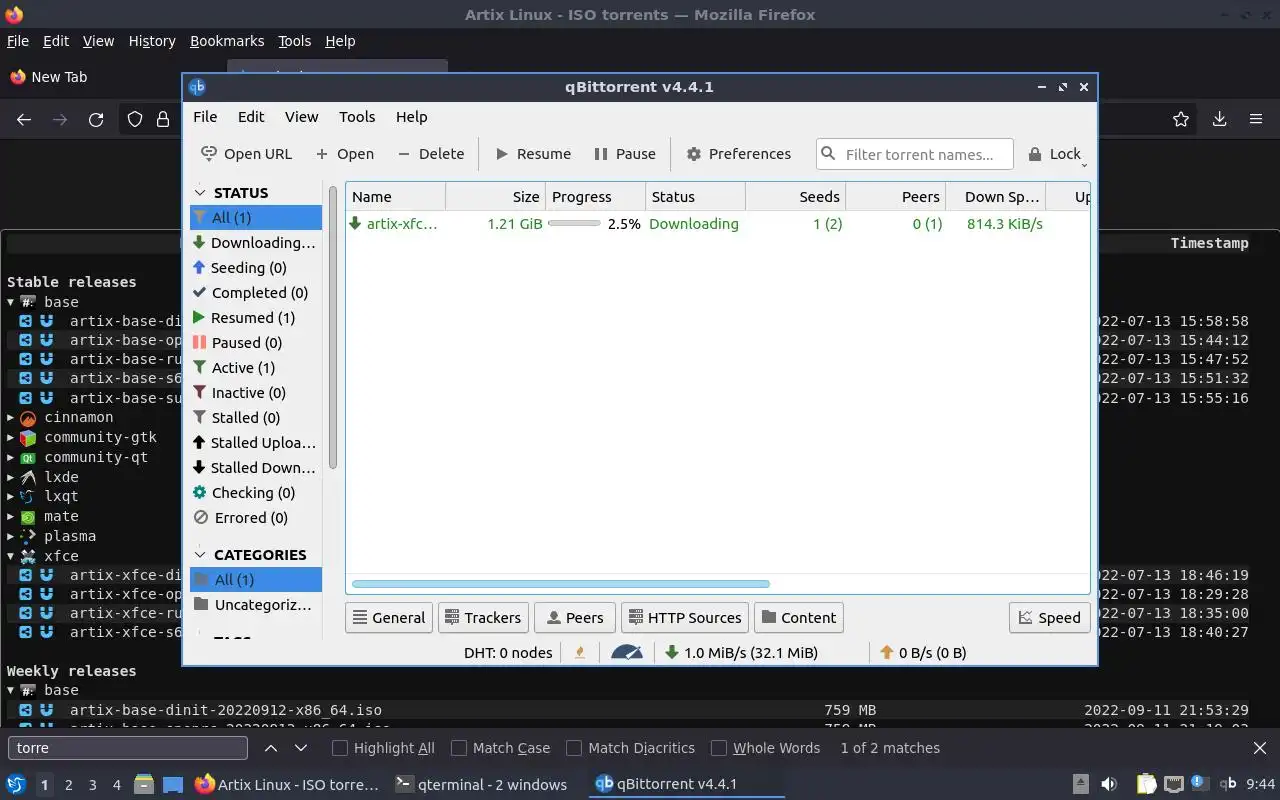The width and height of the screenshot is (1280, 800).
Task: Select the Inactive (0) status filter
Action: [x=256, y=393]
